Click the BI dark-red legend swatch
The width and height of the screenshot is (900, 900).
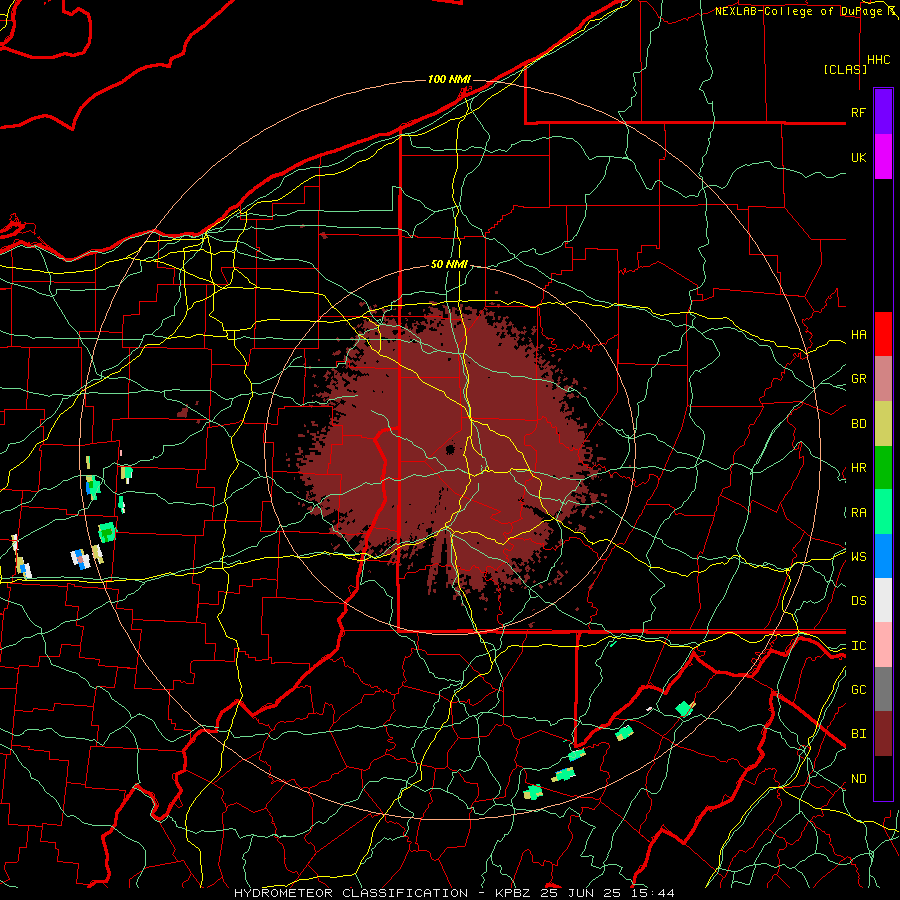click(883, 734)
